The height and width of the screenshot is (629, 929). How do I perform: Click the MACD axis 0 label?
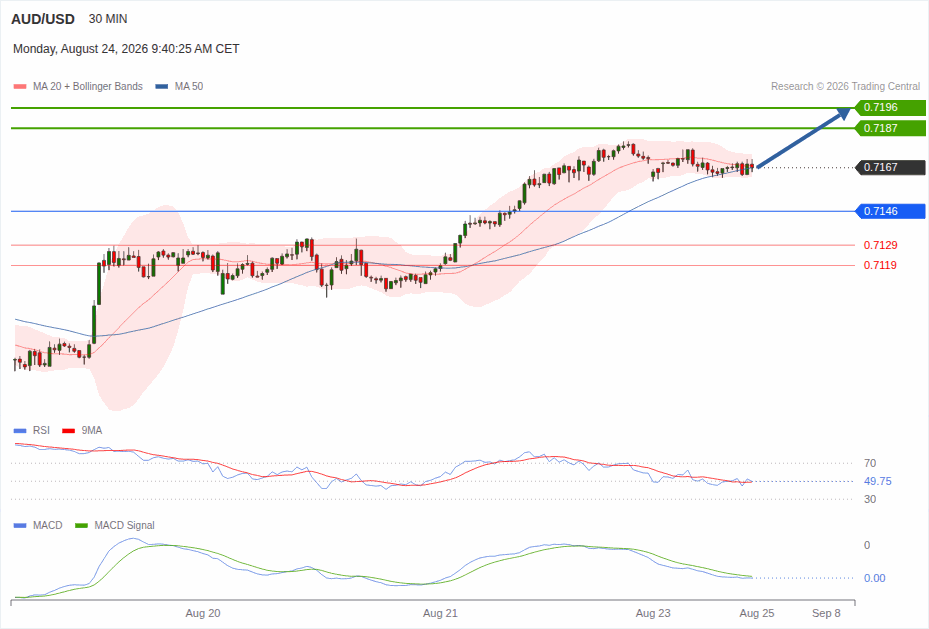tap(867, 545)
